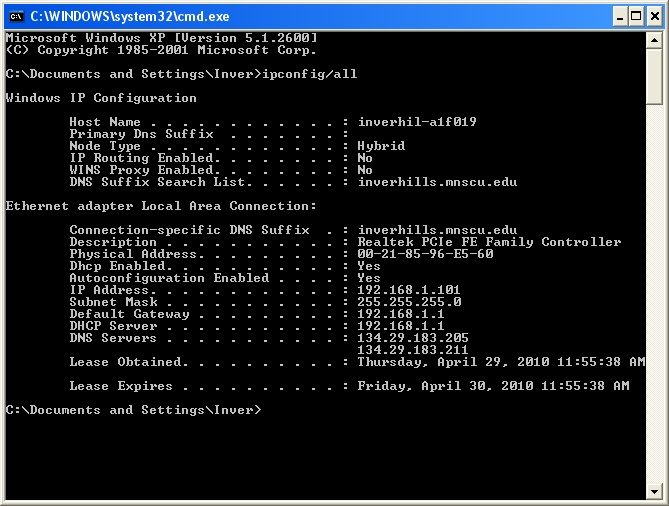
Task: Click the Realtek PCIe FE Family Controller text
Action: pos(489,242)
